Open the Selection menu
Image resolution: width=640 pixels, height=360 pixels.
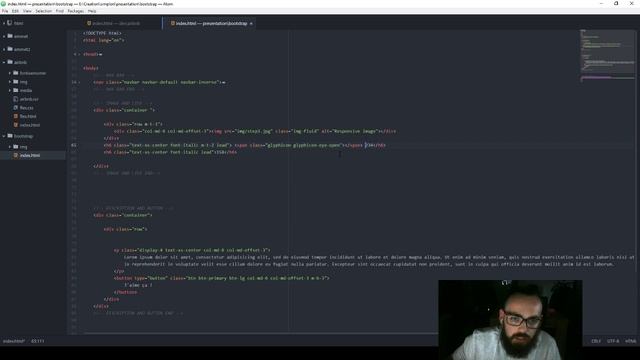(43, 11)
